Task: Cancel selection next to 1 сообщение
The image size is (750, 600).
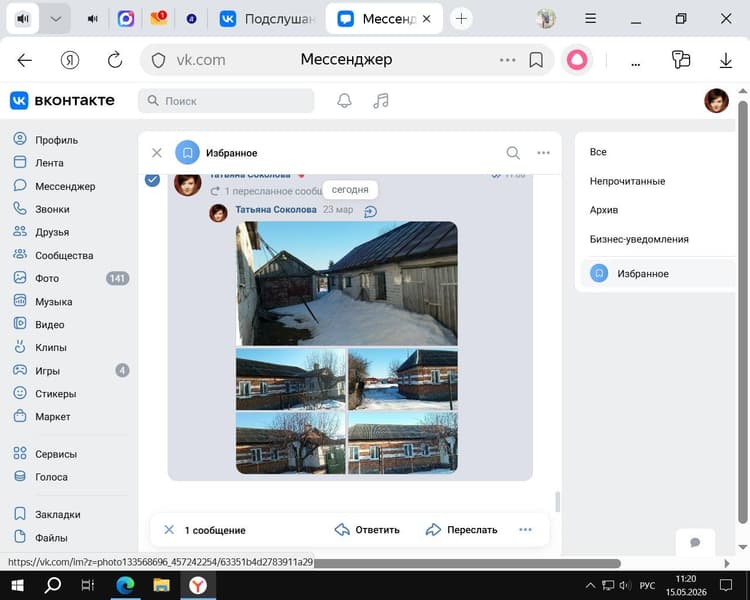Action: (x=169, y=530)
